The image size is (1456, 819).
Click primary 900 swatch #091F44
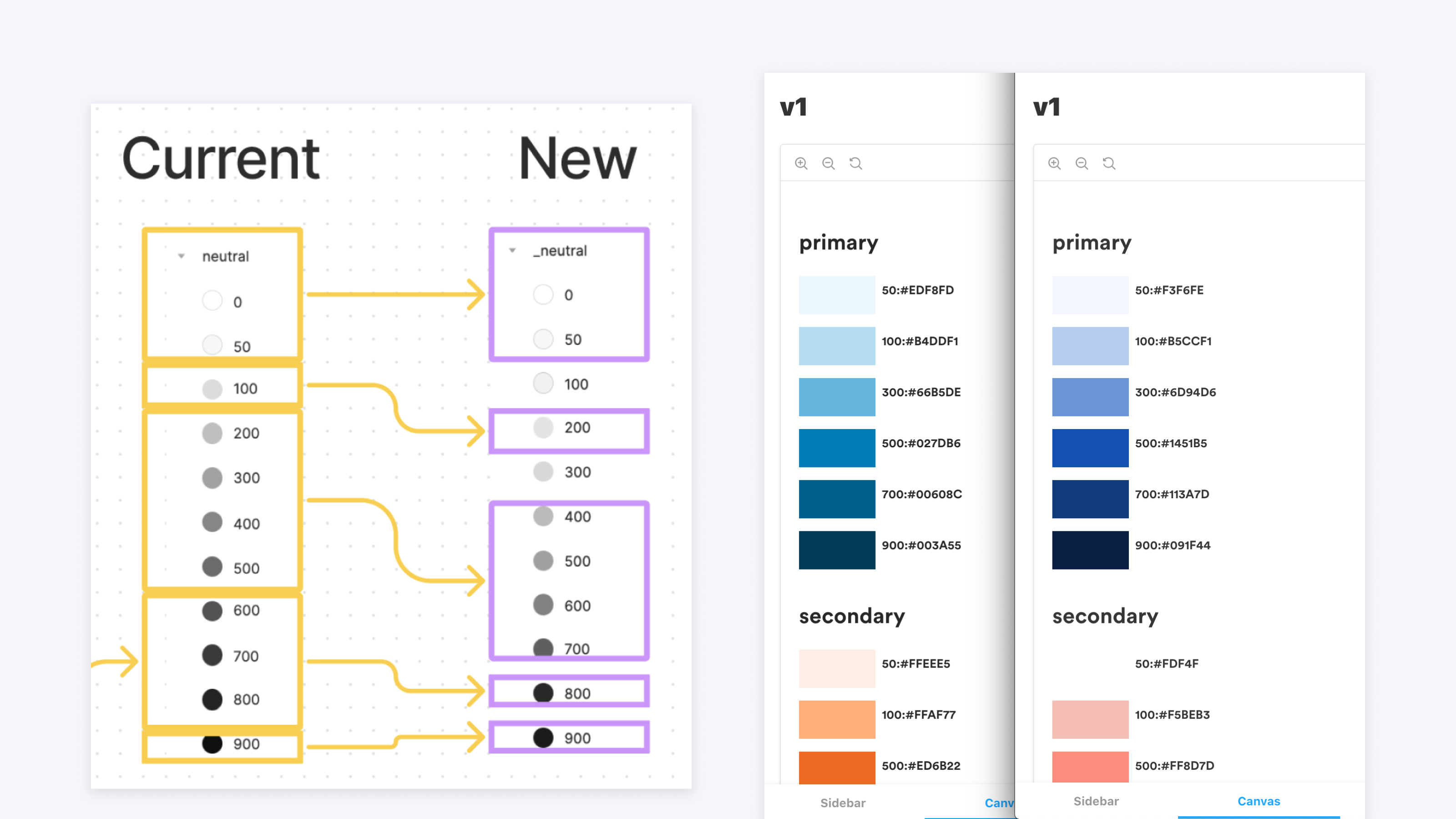point(1090,549)
